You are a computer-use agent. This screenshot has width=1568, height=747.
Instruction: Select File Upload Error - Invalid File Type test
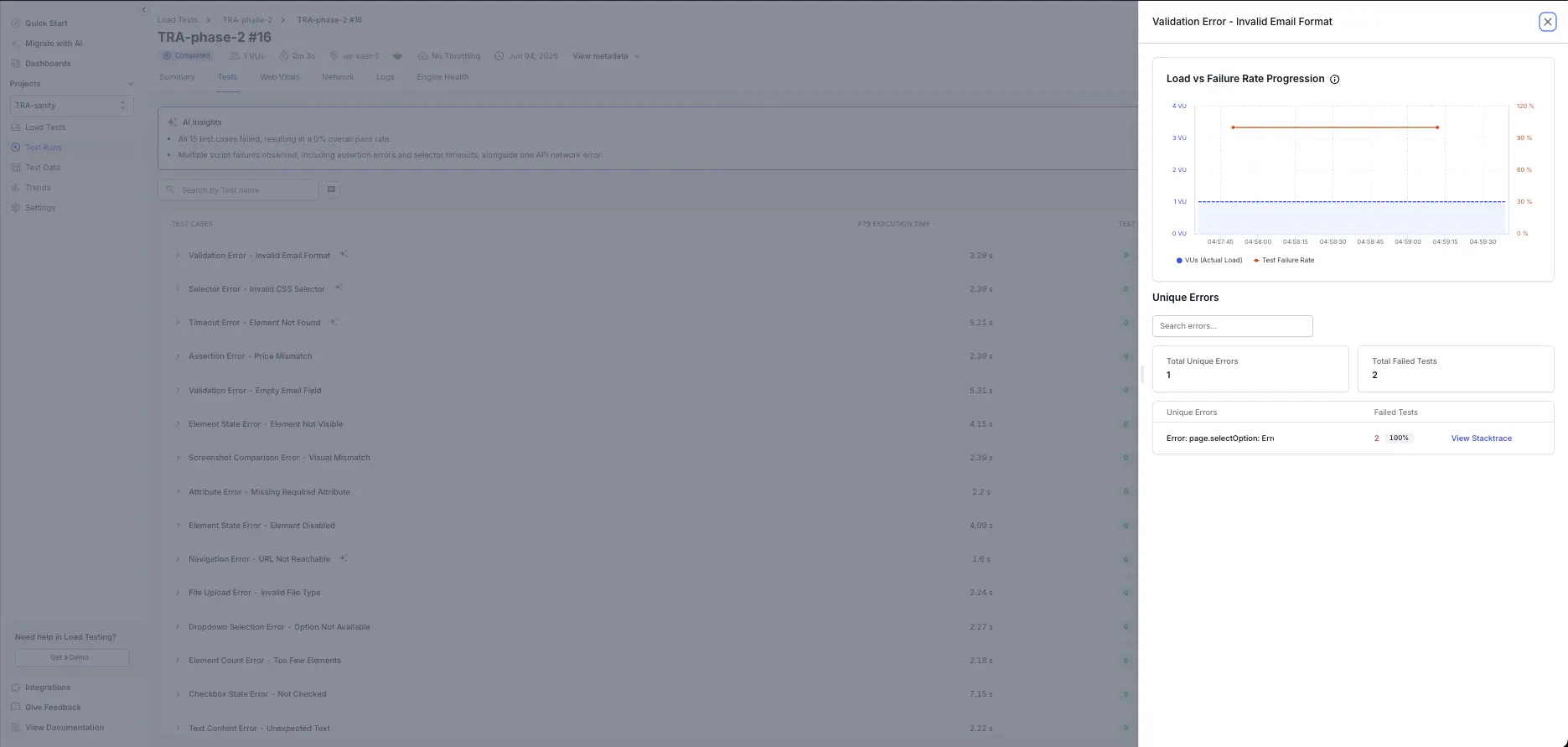pyautogui.click(x=255, y=593)
